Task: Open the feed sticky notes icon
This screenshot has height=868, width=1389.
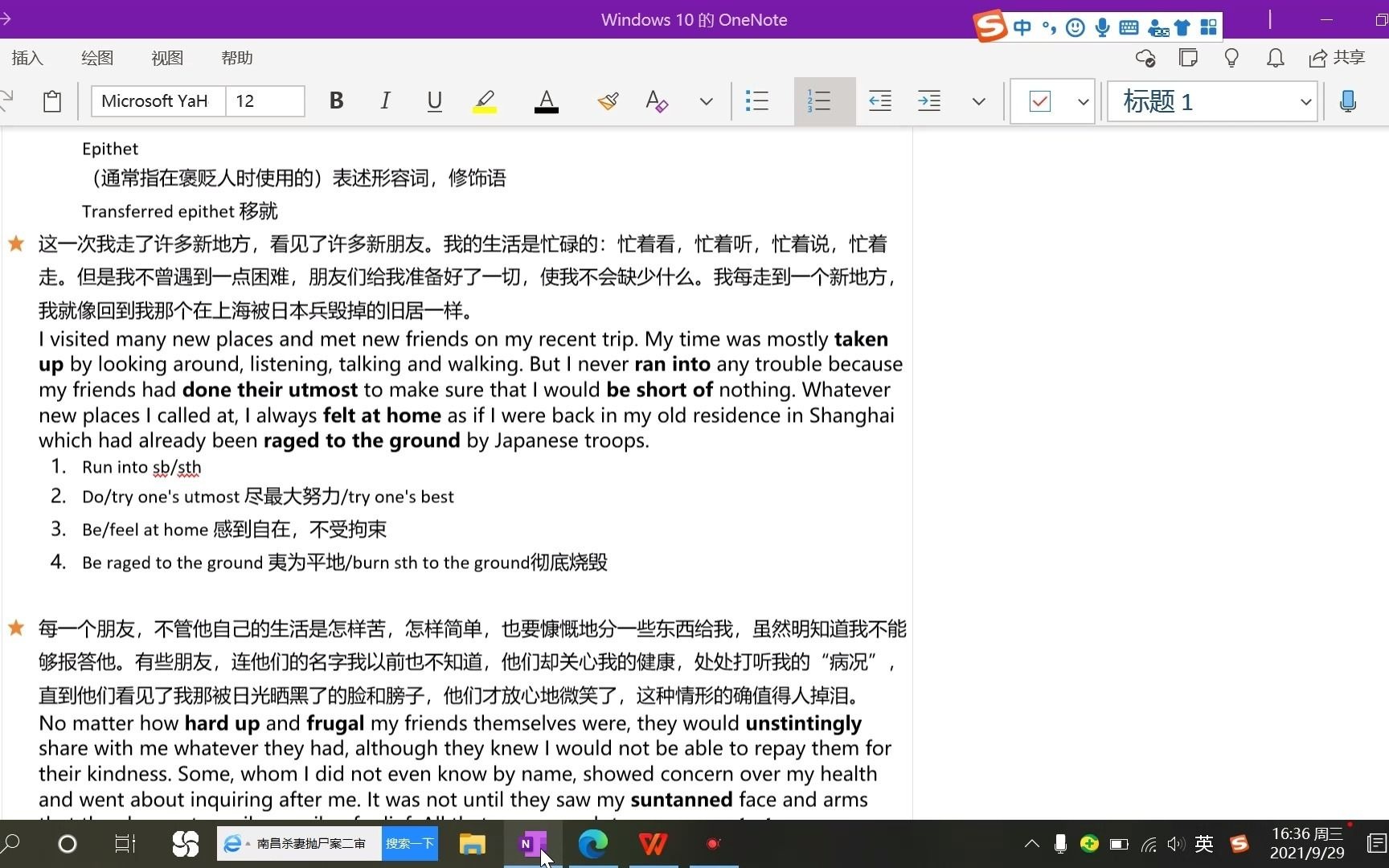Action: pyautogui.click(x=1188, y=58)
